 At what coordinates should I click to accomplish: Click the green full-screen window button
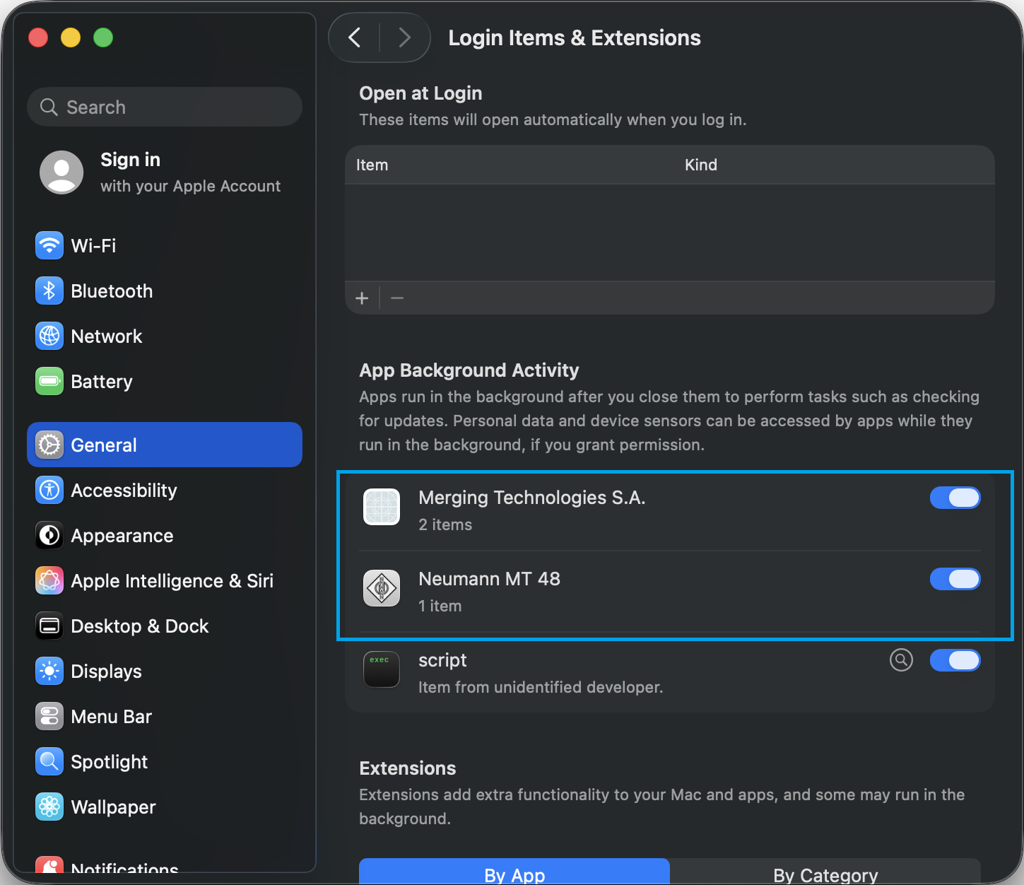coord(103,38)
